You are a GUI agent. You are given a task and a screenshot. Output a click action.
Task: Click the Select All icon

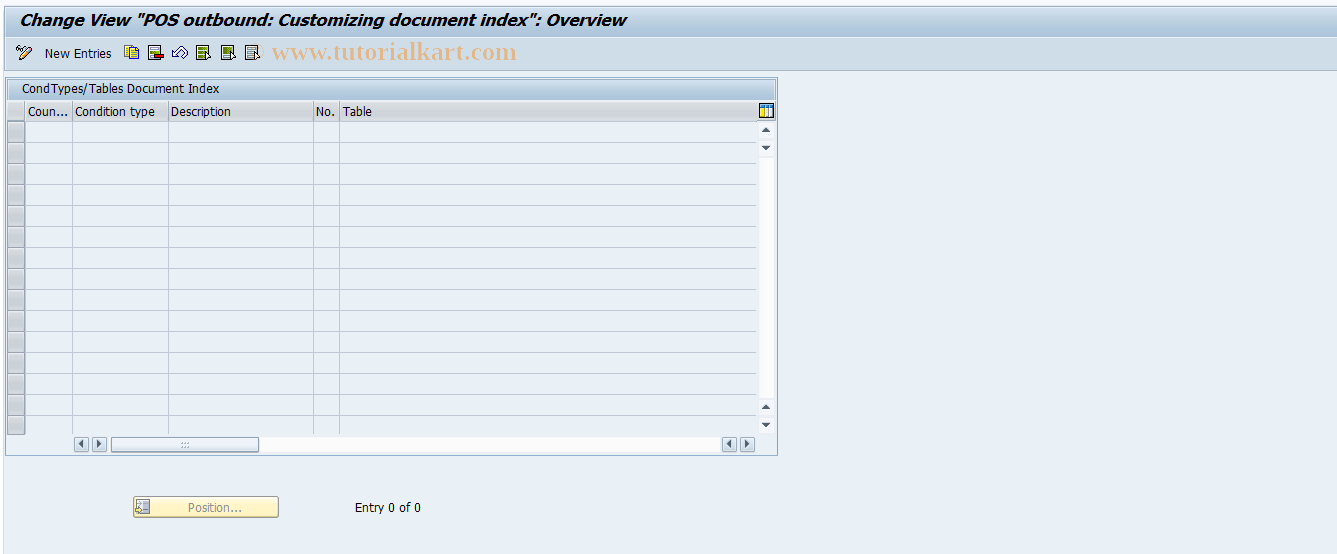pyautogui.click(x=204, y=53)
